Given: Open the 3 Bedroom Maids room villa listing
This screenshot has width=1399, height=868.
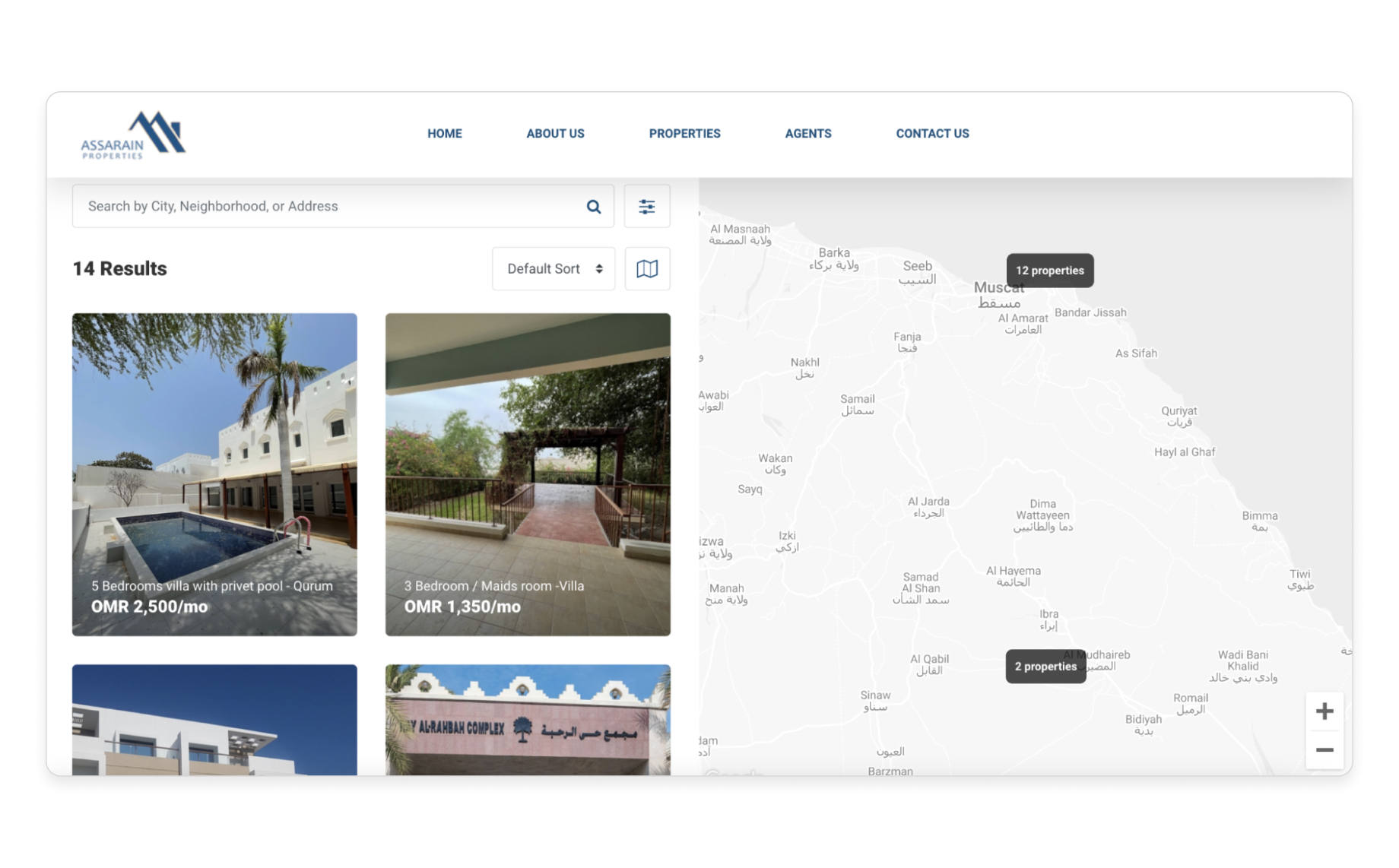Looking at the screenshot, I should coord(528,456).
